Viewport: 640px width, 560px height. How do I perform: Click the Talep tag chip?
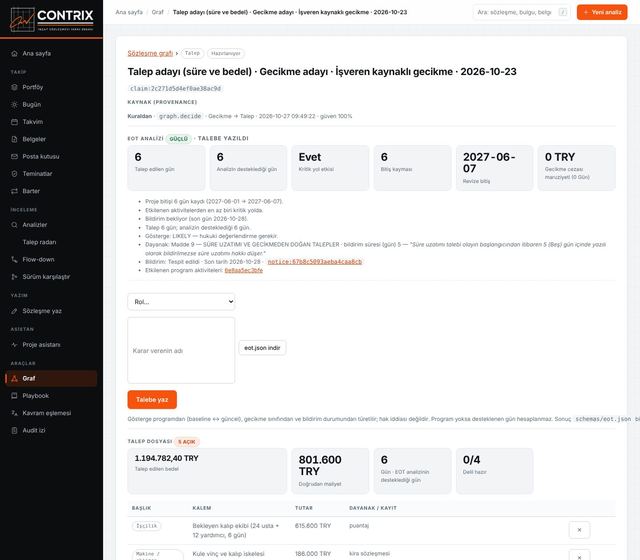pos(192,53)
